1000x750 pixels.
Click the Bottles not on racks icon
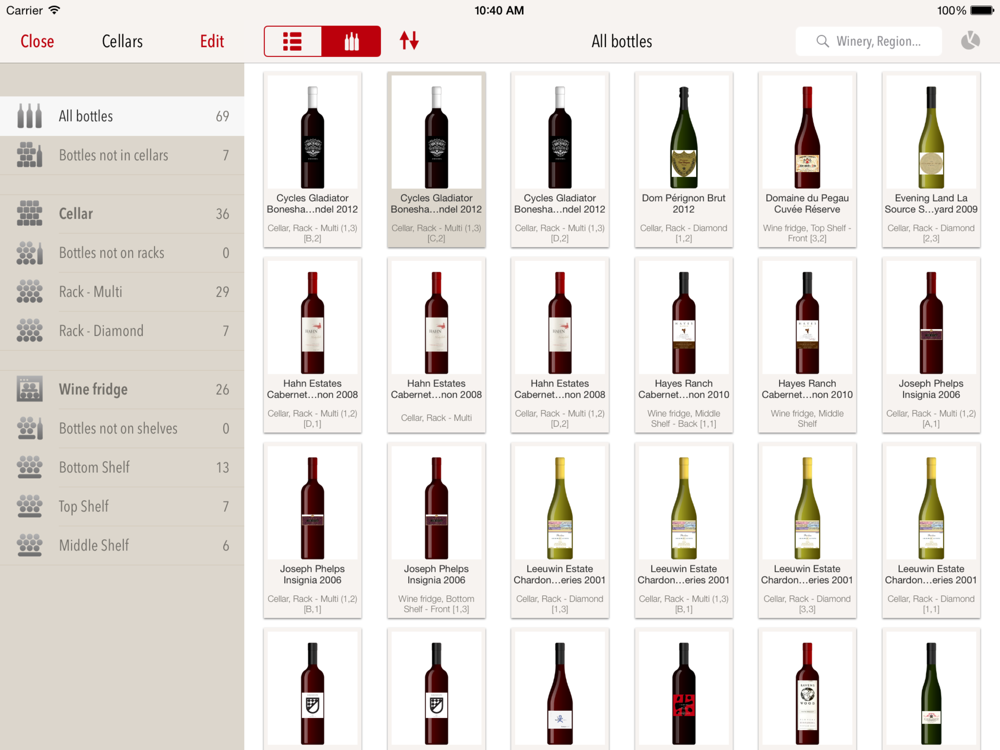[29, 253]
